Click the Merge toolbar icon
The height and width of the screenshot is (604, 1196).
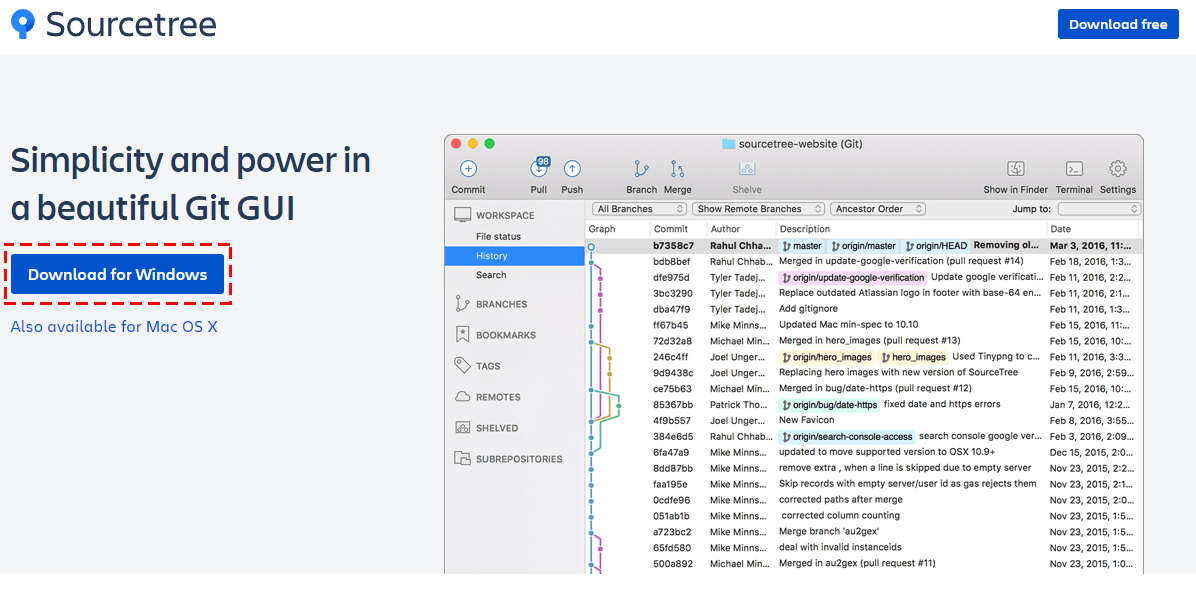[677, 169]
